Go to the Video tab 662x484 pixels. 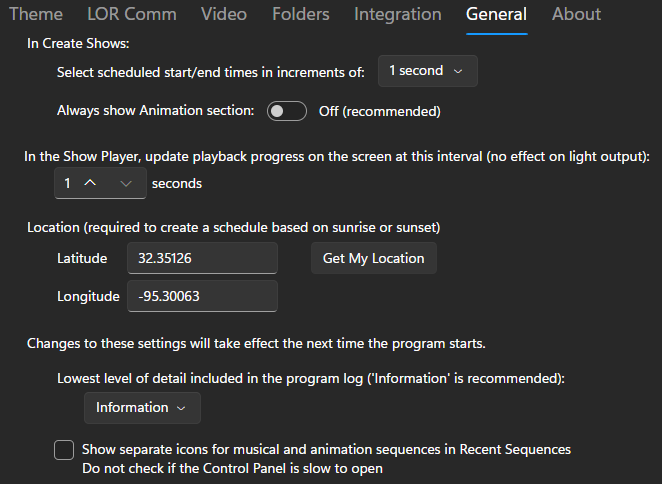(x=224, y=14)
